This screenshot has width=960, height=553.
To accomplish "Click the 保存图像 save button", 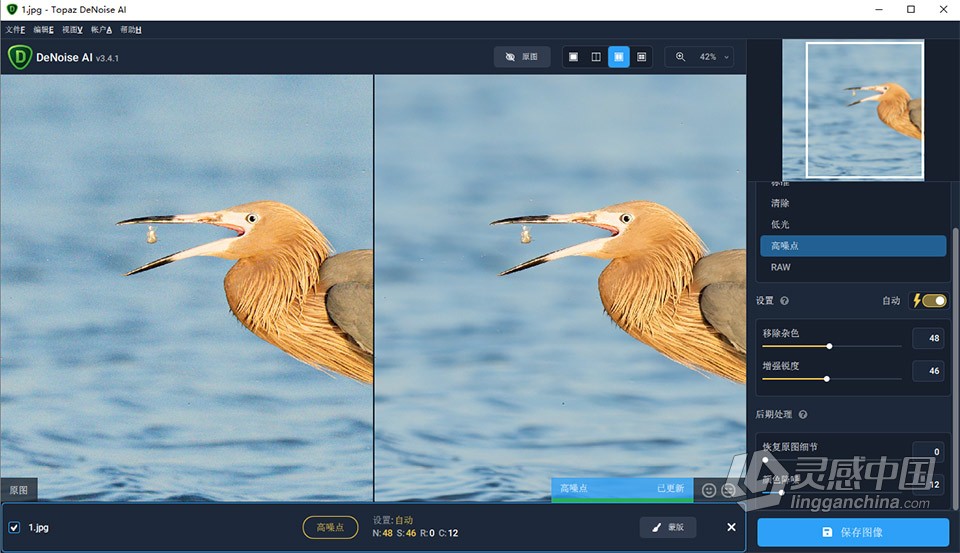I will pyautogui.click(x=853, y=532).
